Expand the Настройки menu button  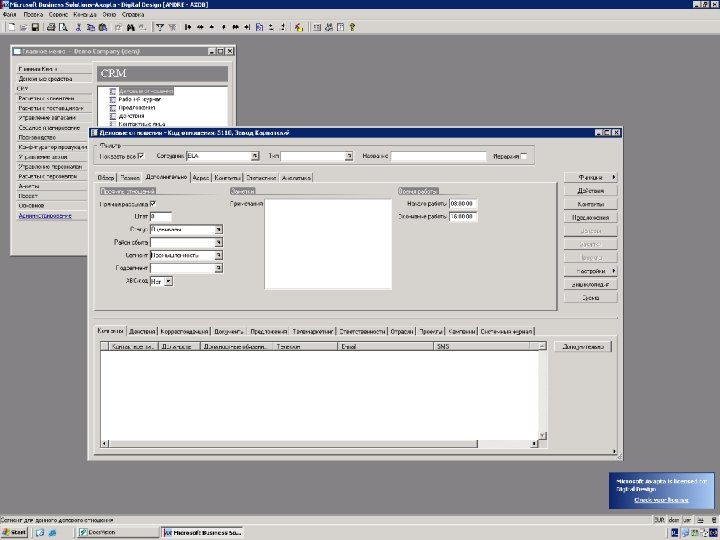click(591, 271)
